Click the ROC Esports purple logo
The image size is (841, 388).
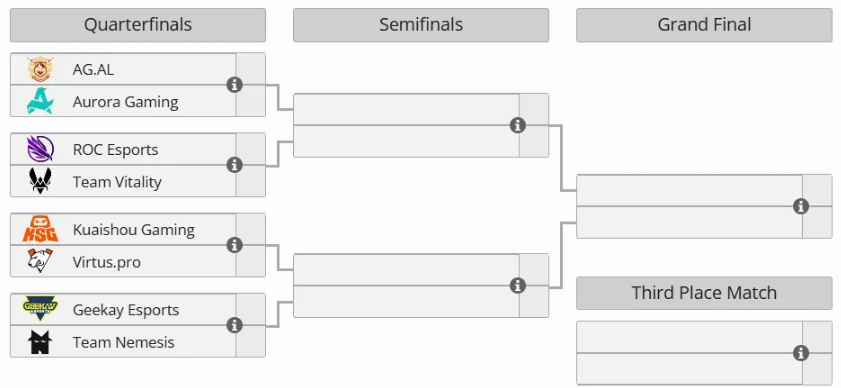click(x=40, y=149)
